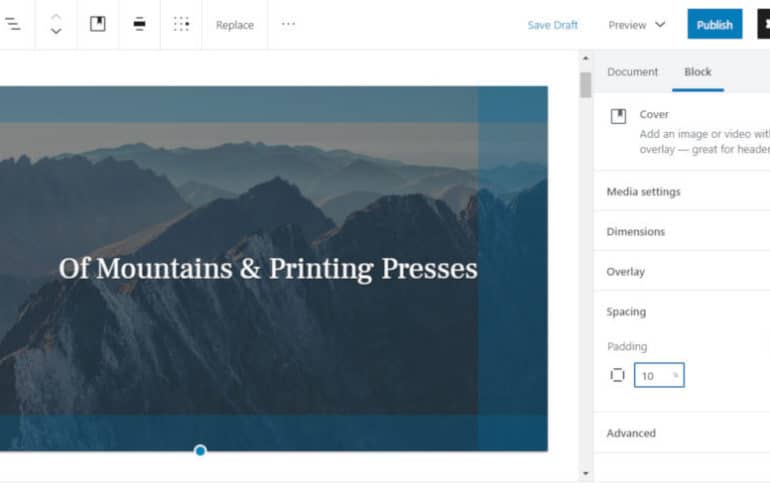Click the Cover block description text

point(705,141)
